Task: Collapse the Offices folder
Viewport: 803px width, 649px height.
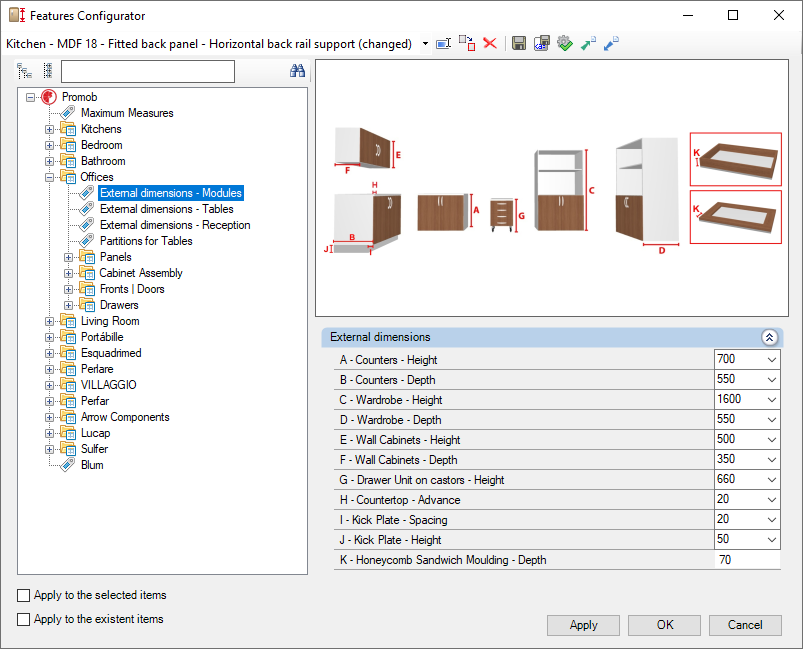Action: (x=50, y=177)
